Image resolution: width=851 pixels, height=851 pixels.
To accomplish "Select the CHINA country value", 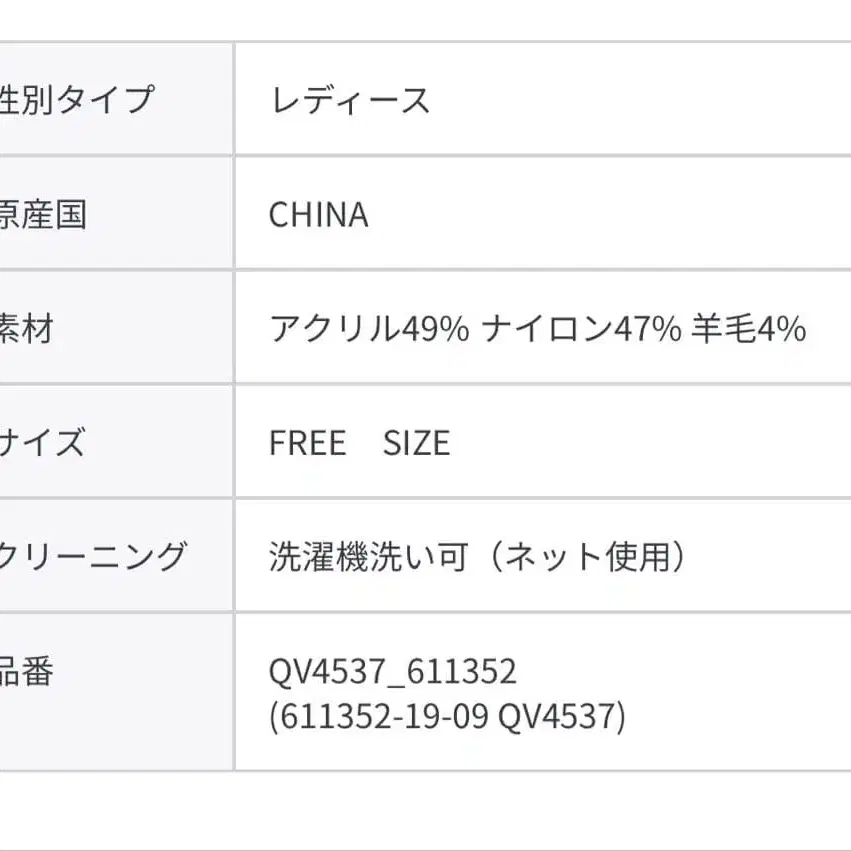I will pyautogui.click(x=318, y=214).
